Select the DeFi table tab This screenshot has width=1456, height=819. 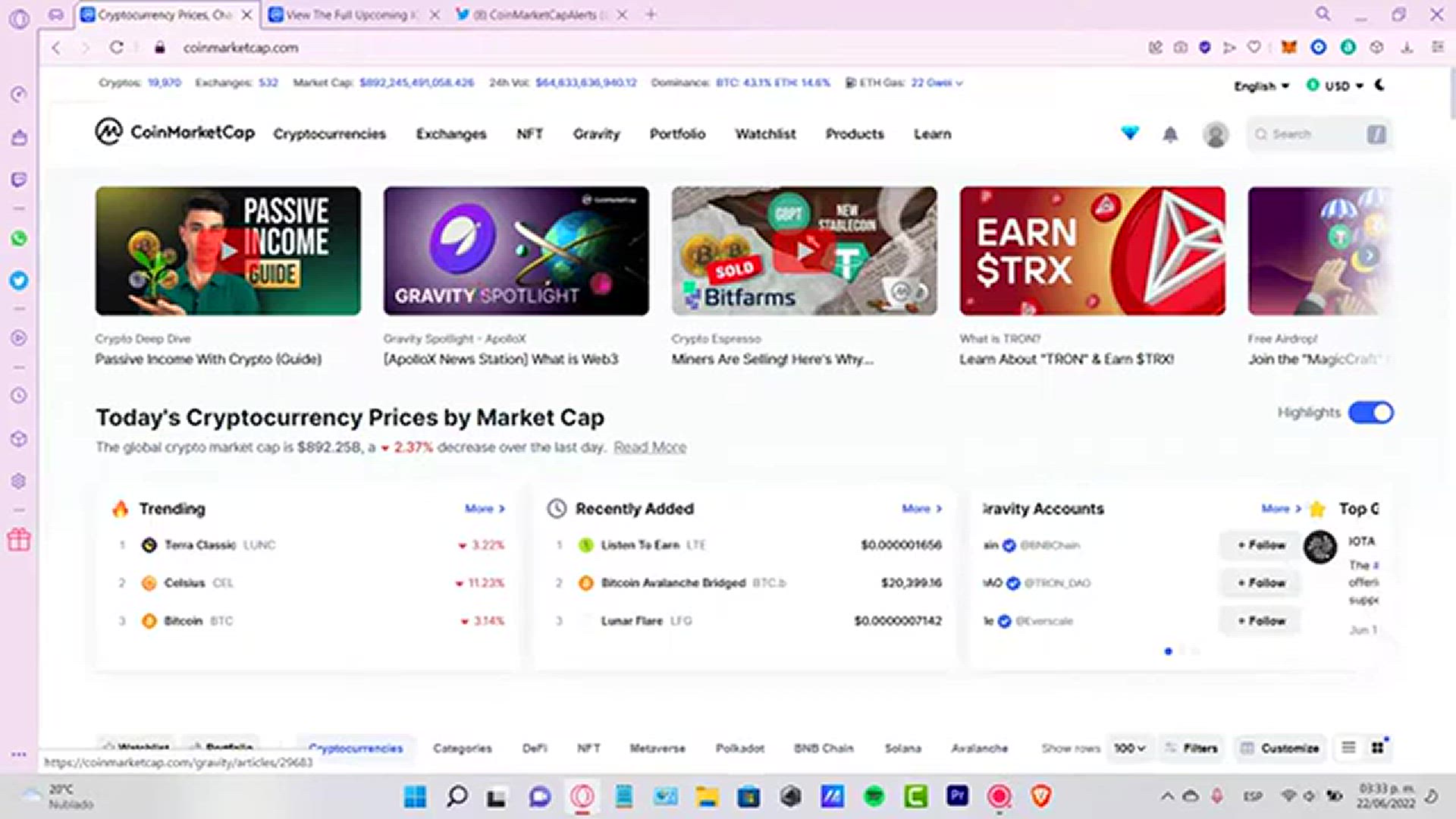click(x=534, y=748)
